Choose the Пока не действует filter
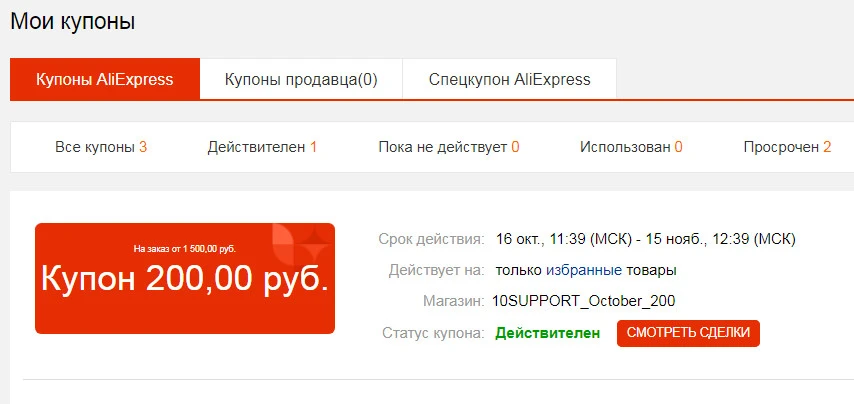Image resolution: width=854 pixels, height=404 pixels. point(449,147)
